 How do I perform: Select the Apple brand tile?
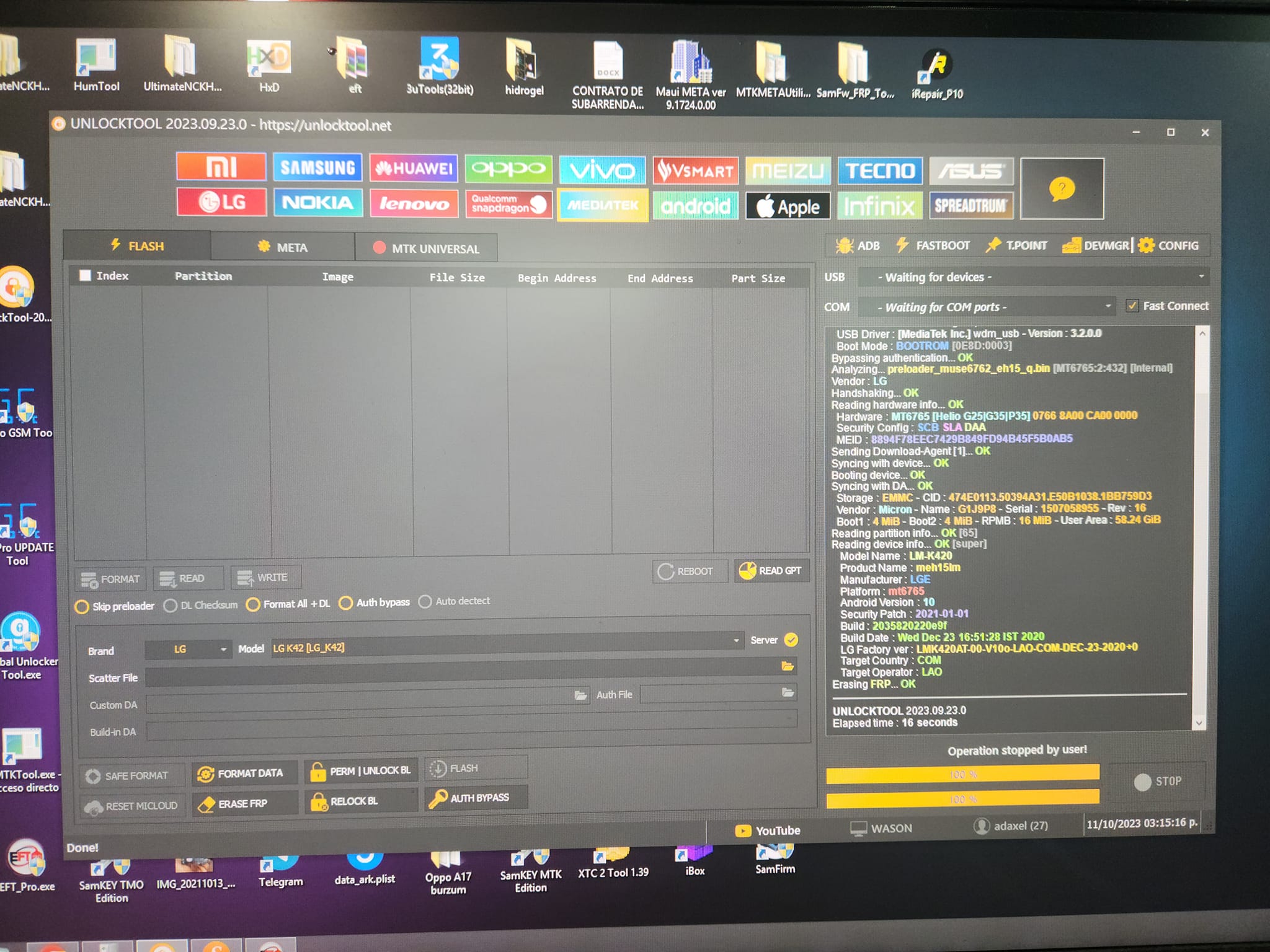(788, 206)
